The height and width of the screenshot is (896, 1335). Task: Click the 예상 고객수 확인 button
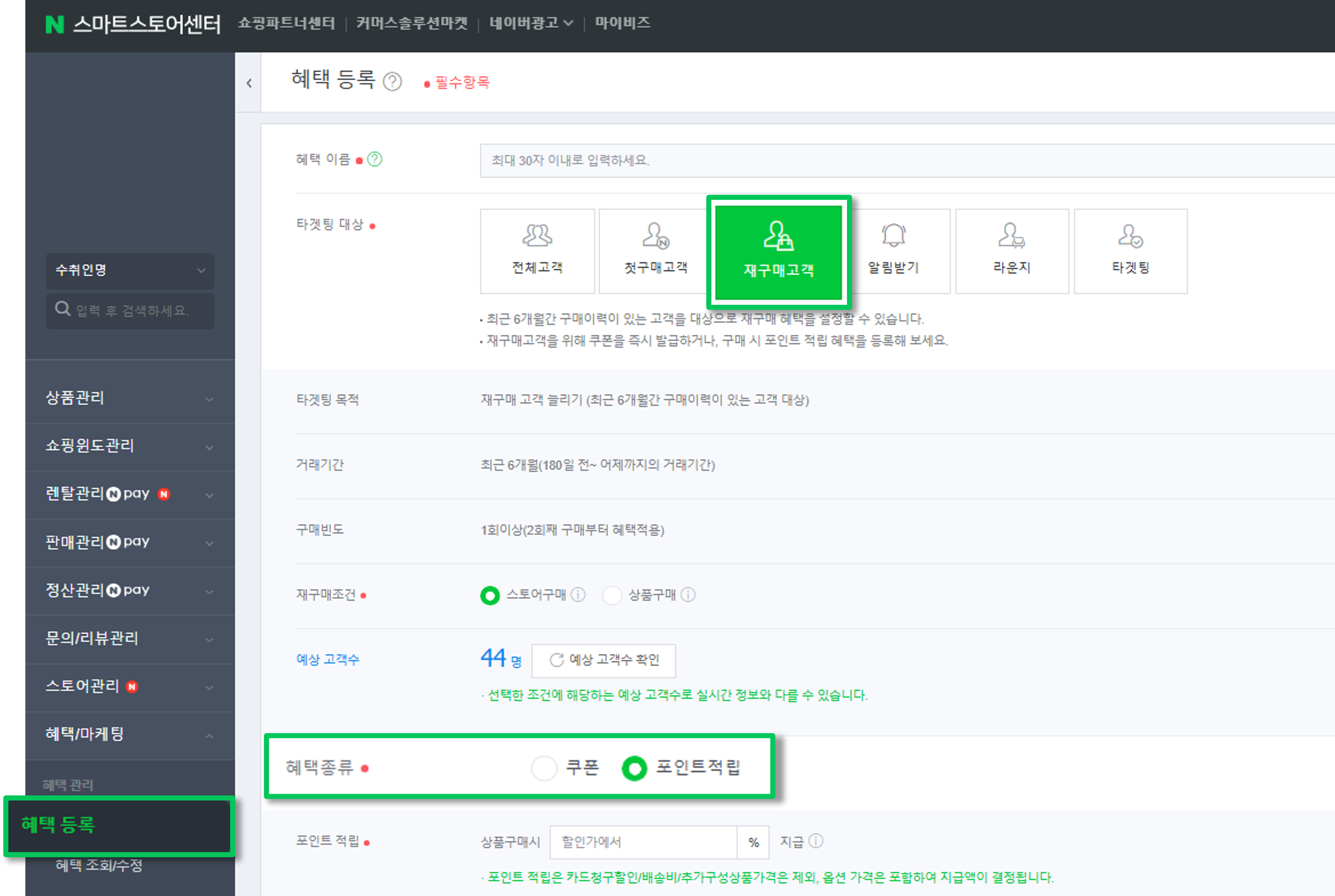(603, 660)
